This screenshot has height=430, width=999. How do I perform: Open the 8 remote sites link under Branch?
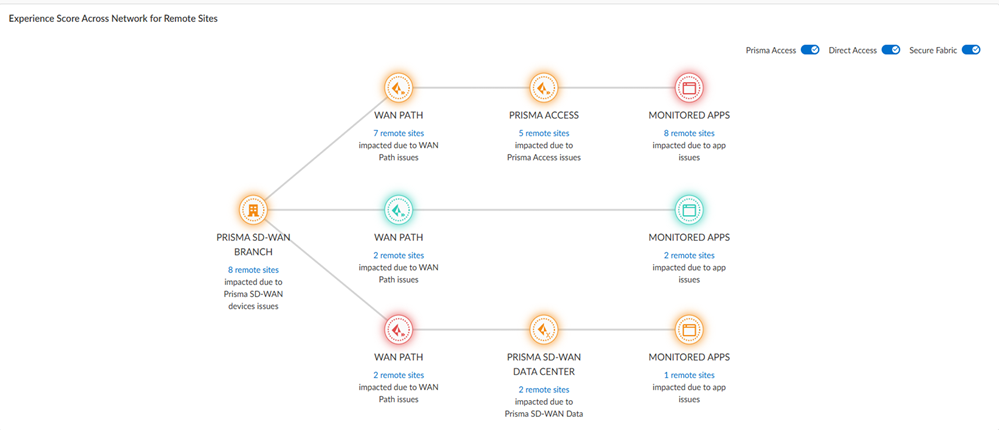click(x=253, y=270)
